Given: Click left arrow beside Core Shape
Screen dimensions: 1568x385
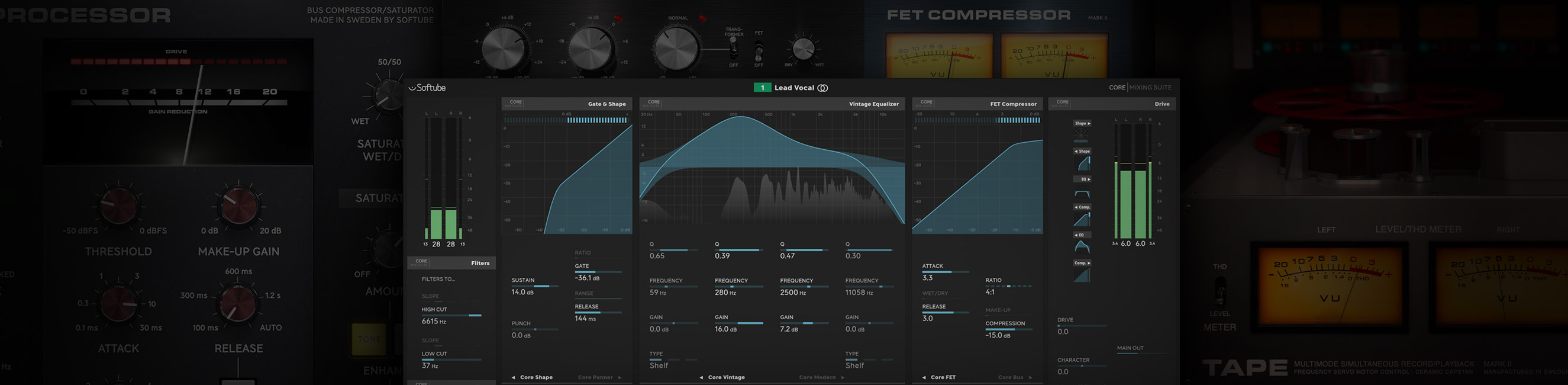Looking at the screenshot, I should pyautogui.click(x=513, y=378).
